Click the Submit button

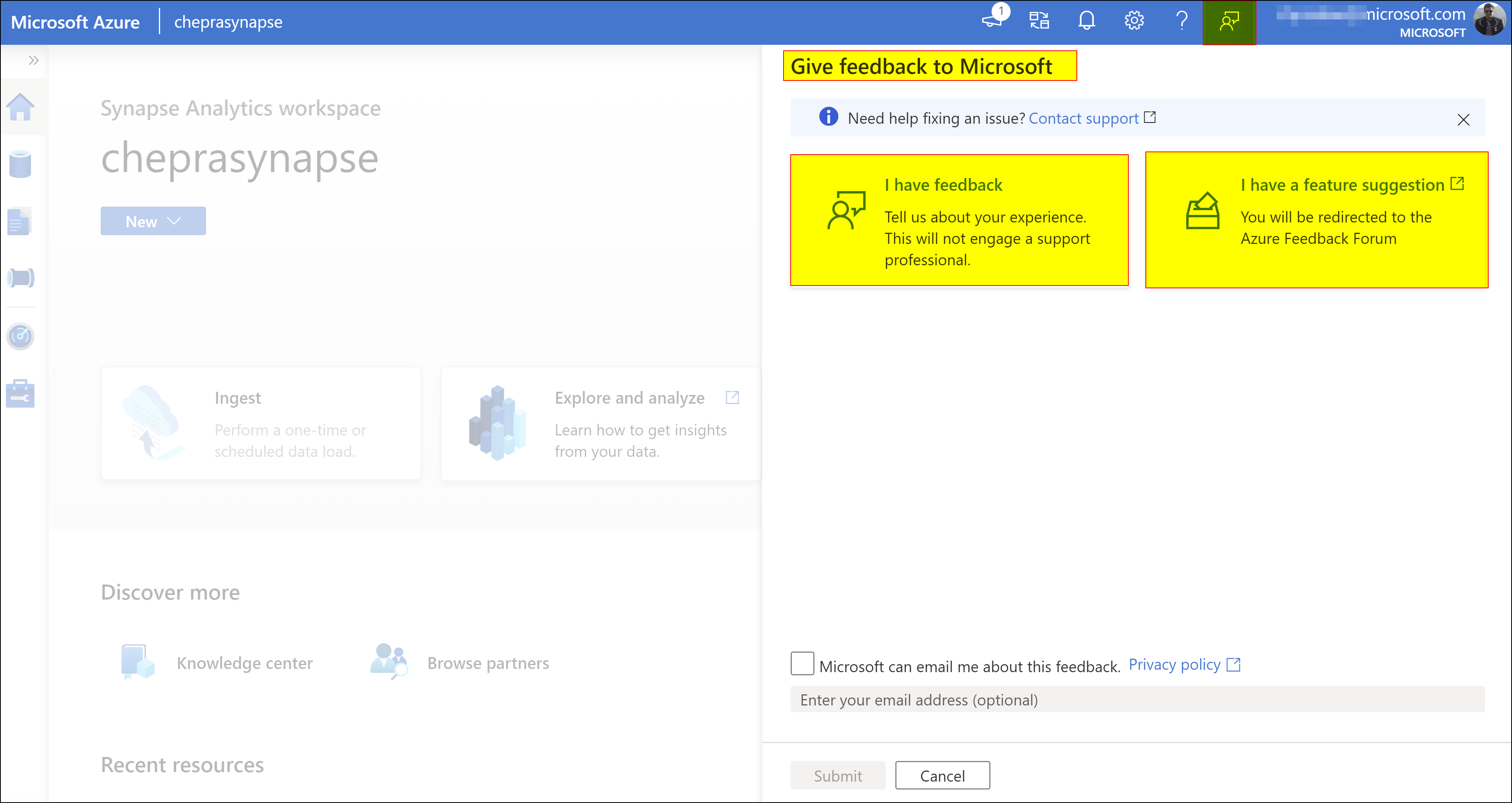(837, 775)
